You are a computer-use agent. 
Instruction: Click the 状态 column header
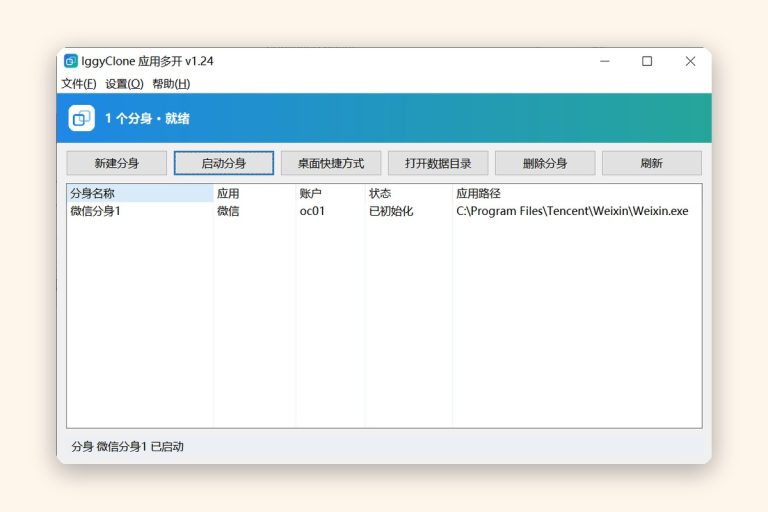pos(408,193)
